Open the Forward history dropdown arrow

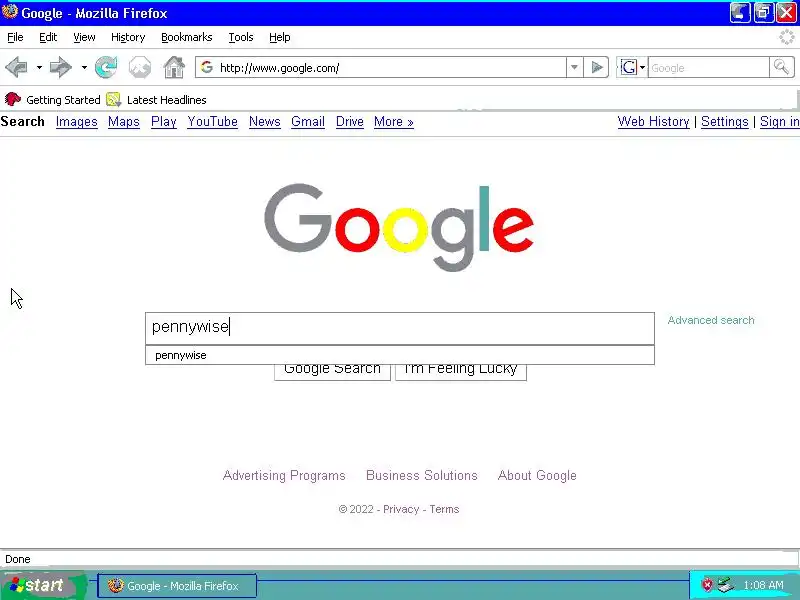click(84, 67)
